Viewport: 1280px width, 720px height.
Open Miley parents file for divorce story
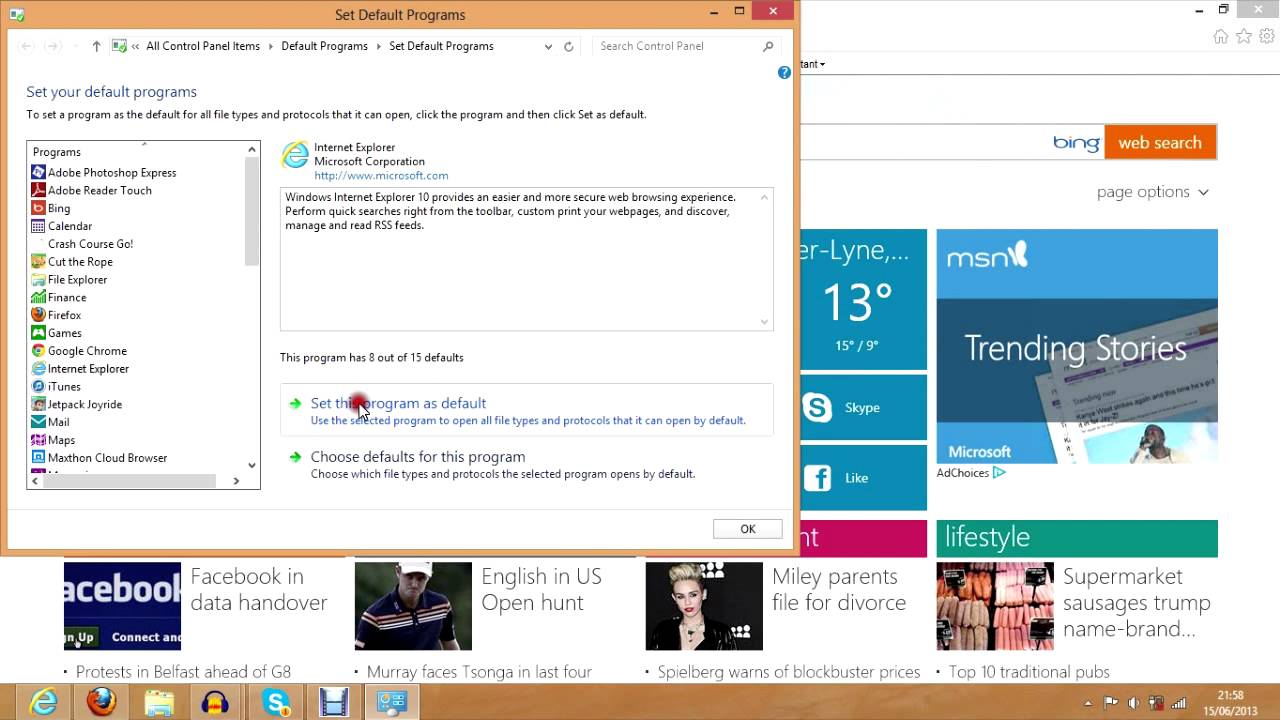pyautogui.click(x=839, y=589)
